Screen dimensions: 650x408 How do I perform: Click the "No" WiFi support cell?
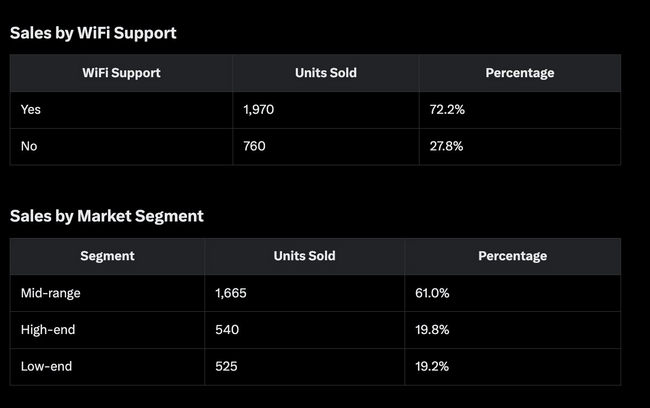29,146
